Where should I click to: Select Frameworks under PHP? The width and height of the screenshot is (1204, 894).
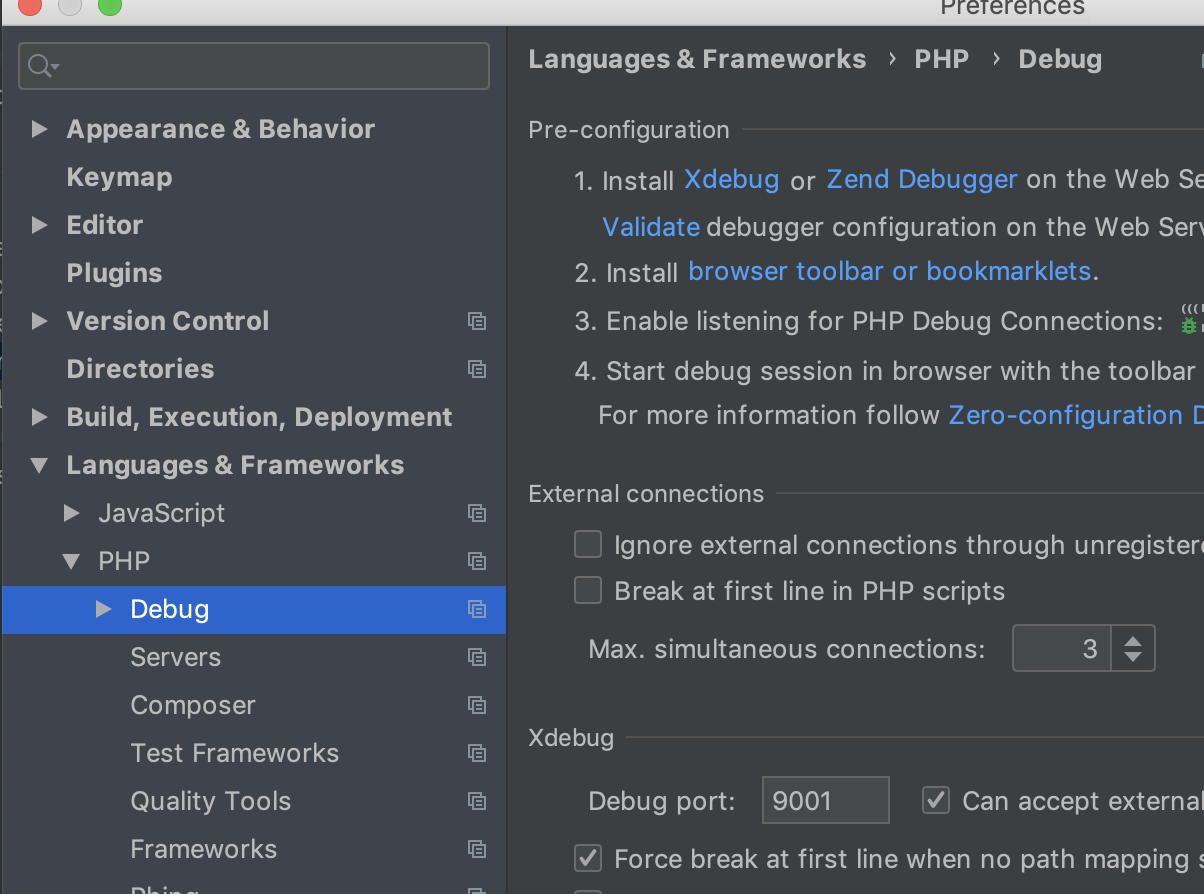click(204, 849)
